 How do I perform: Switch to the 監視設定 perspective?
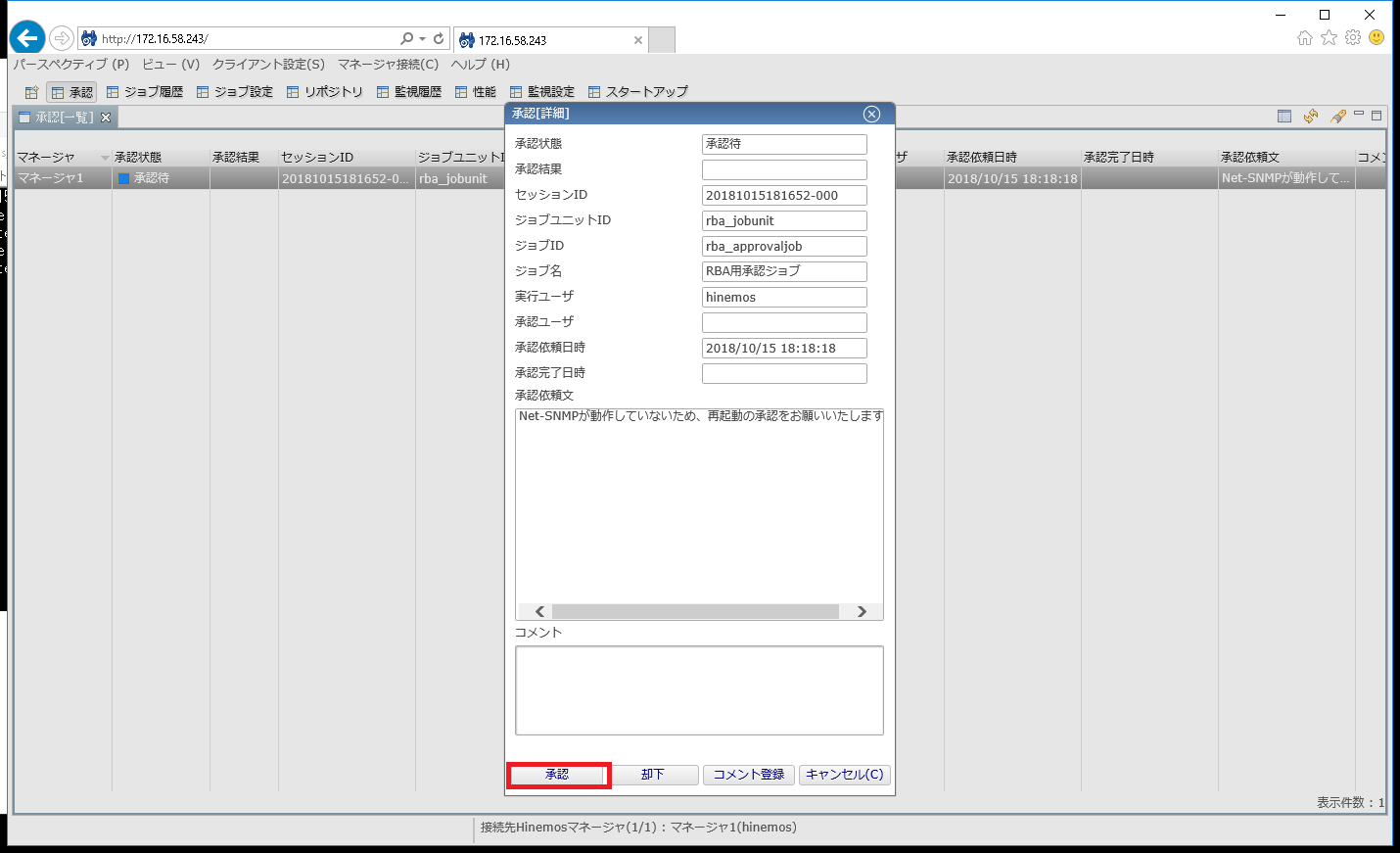click(542, 92)
